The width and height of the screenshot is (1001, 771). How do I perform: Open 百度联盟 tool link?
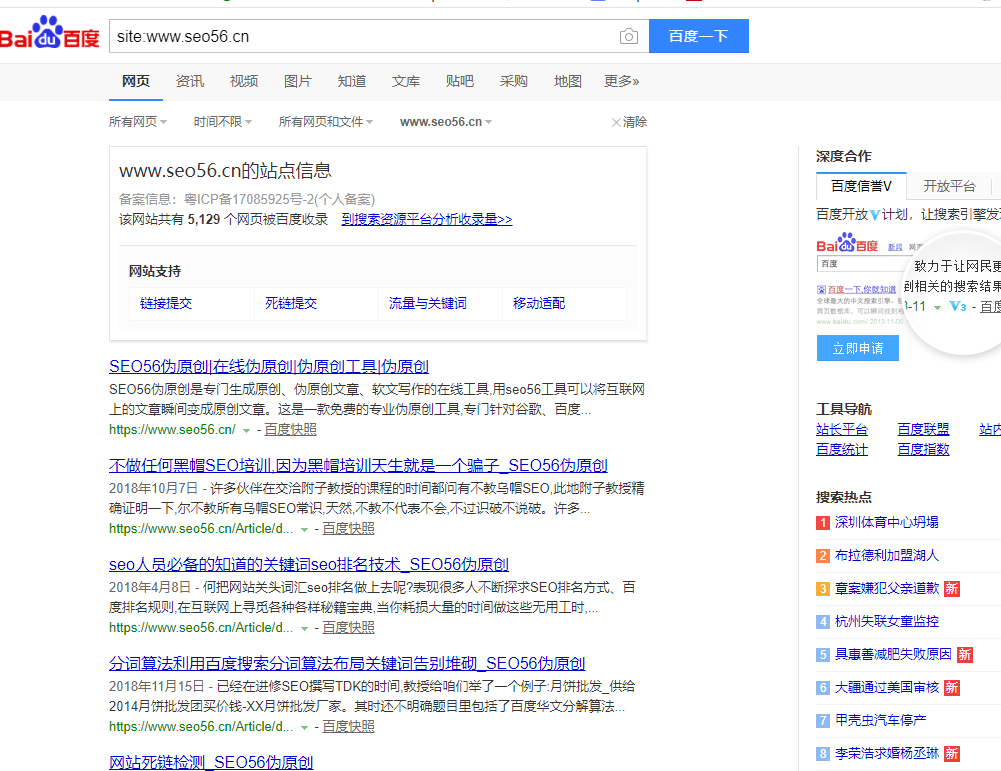pyautogui.click(x=923, y=430)
